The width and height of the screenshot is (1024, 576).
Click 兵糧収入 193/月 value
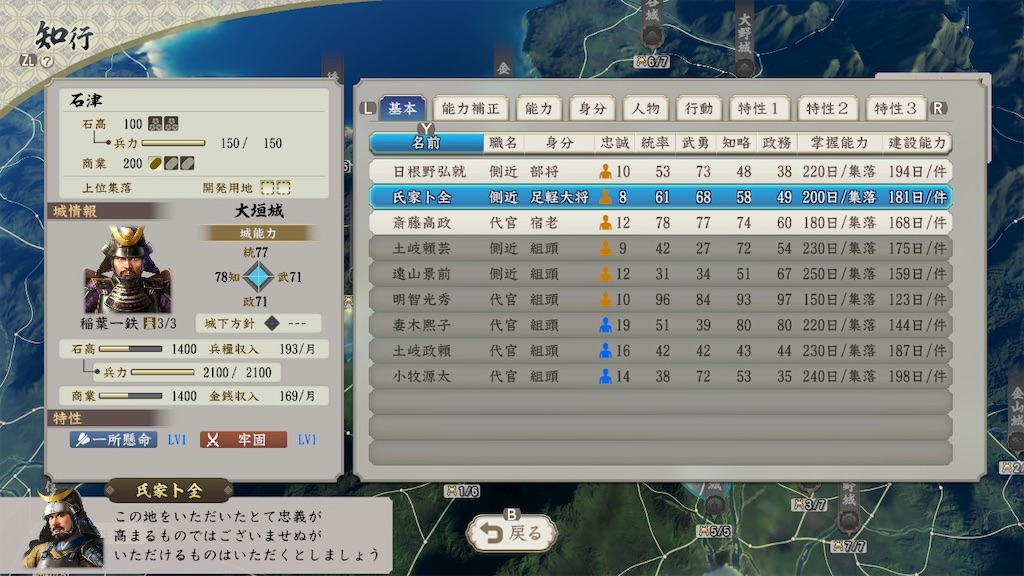click(297, 349)
